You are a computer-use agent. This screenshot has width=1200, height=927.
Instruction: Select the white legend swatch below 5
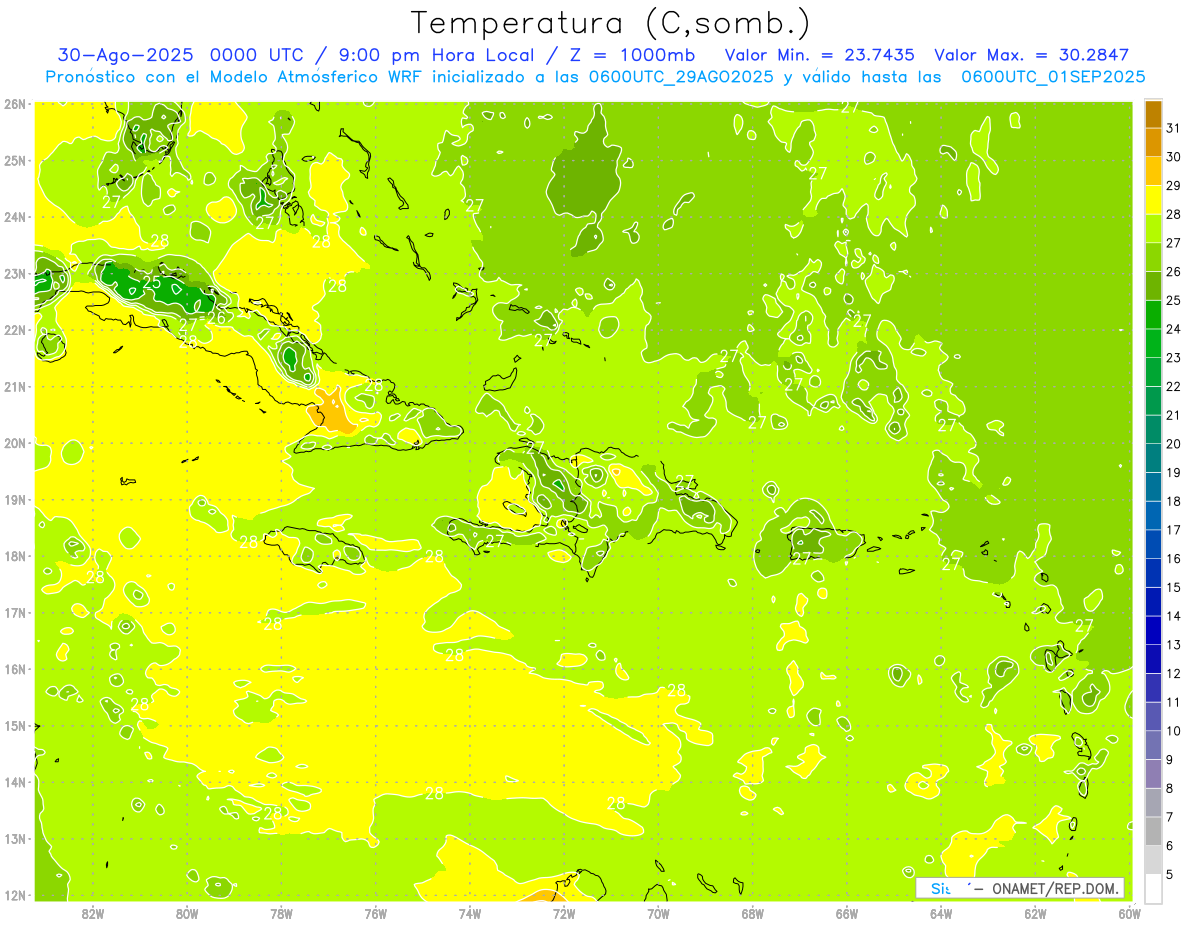(x=1153, y=888)
